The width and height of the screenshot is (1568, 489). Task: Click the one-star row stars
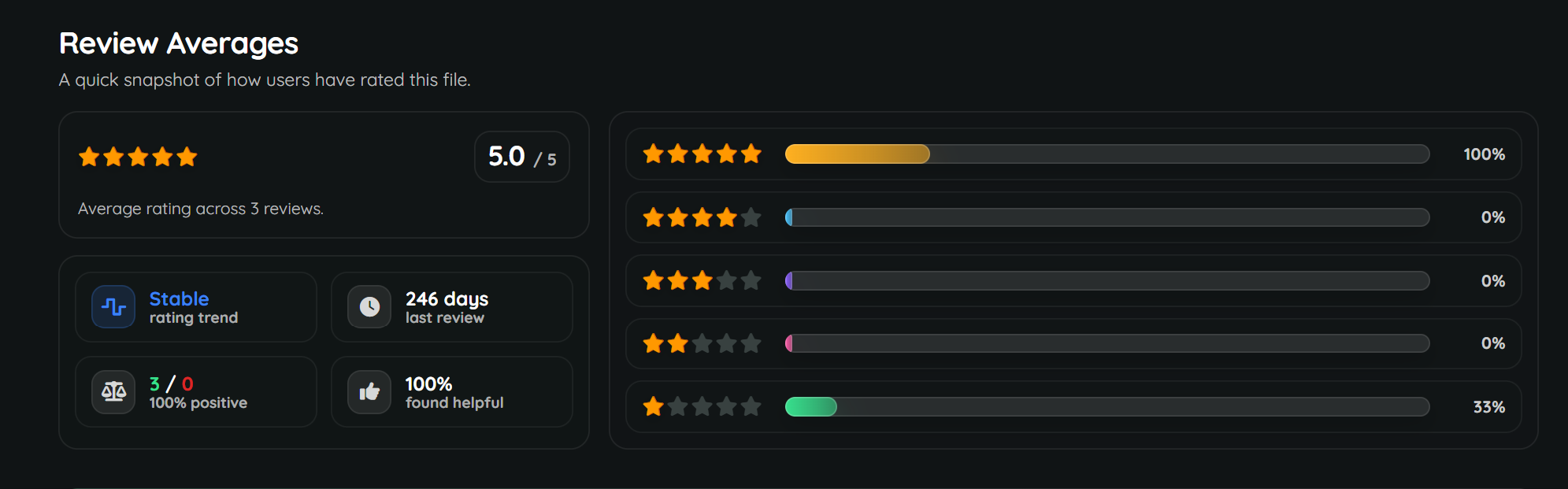tap(702, 406)
